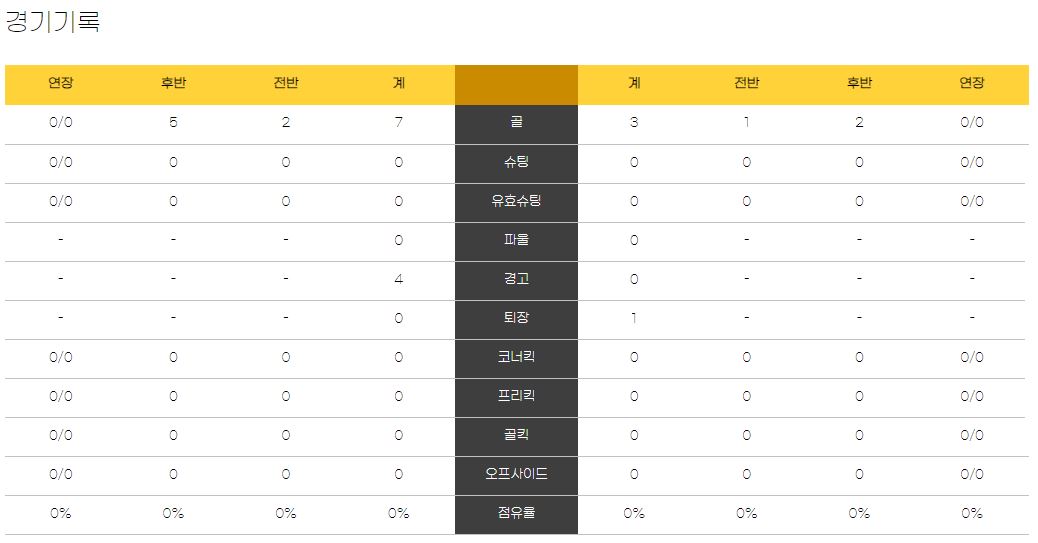Image resolution: width=1038 pixels, height=543 pixels.
Task: Click the right 후반 column header
Action: [859, 83]
